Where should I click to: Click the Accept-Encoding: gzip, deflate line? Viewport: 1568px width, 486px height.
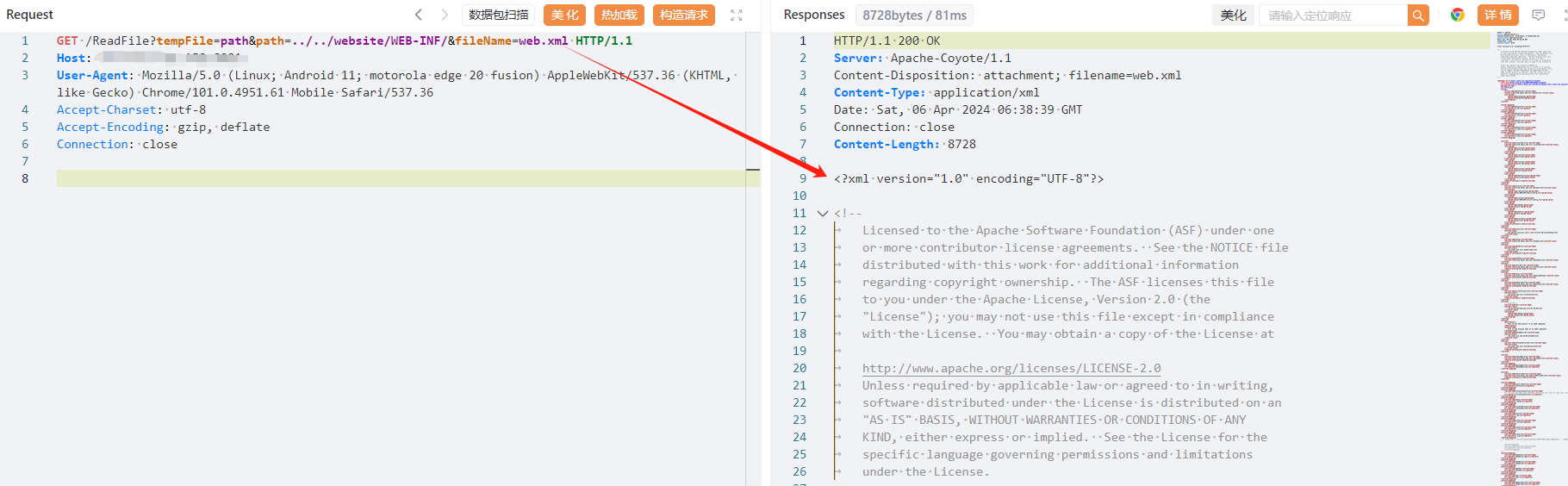164,127
